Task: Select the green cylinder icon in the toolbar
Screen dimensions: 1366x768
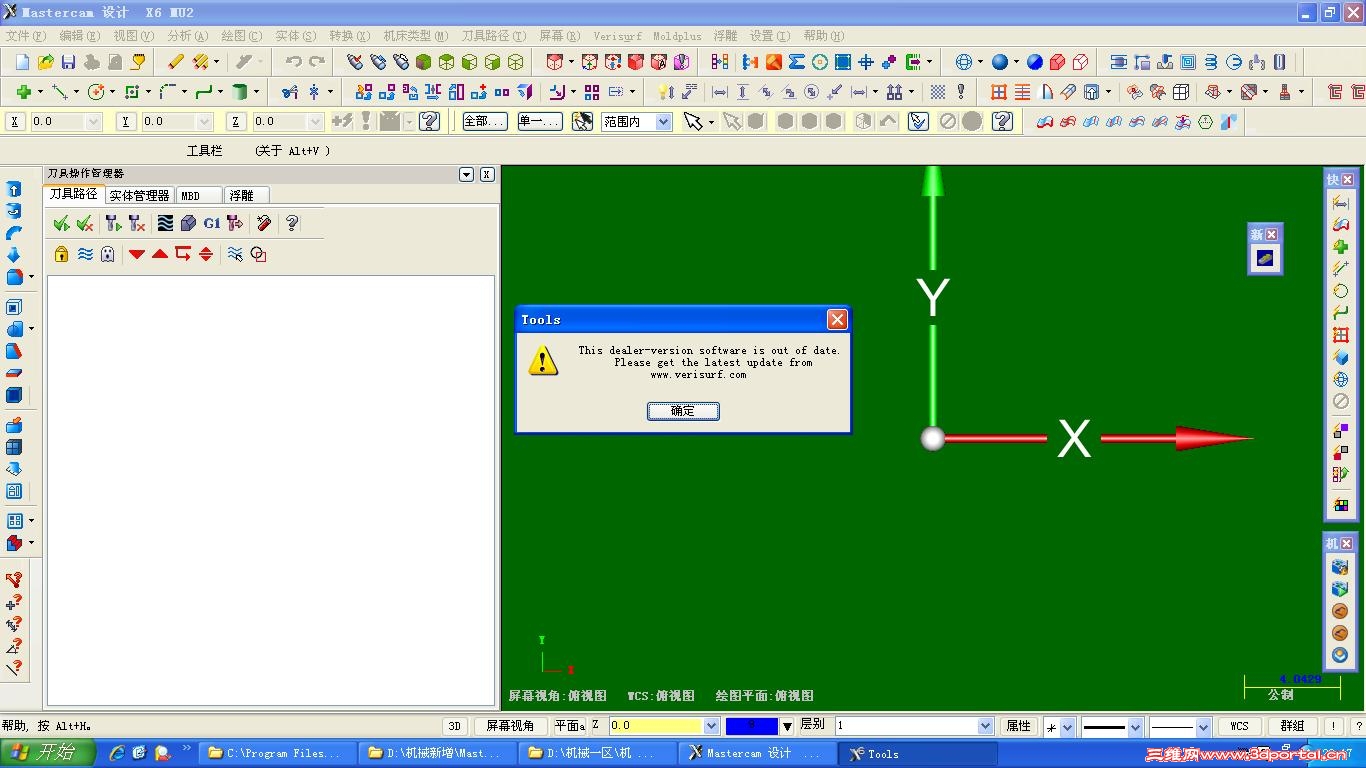Action: coord(239,92)
